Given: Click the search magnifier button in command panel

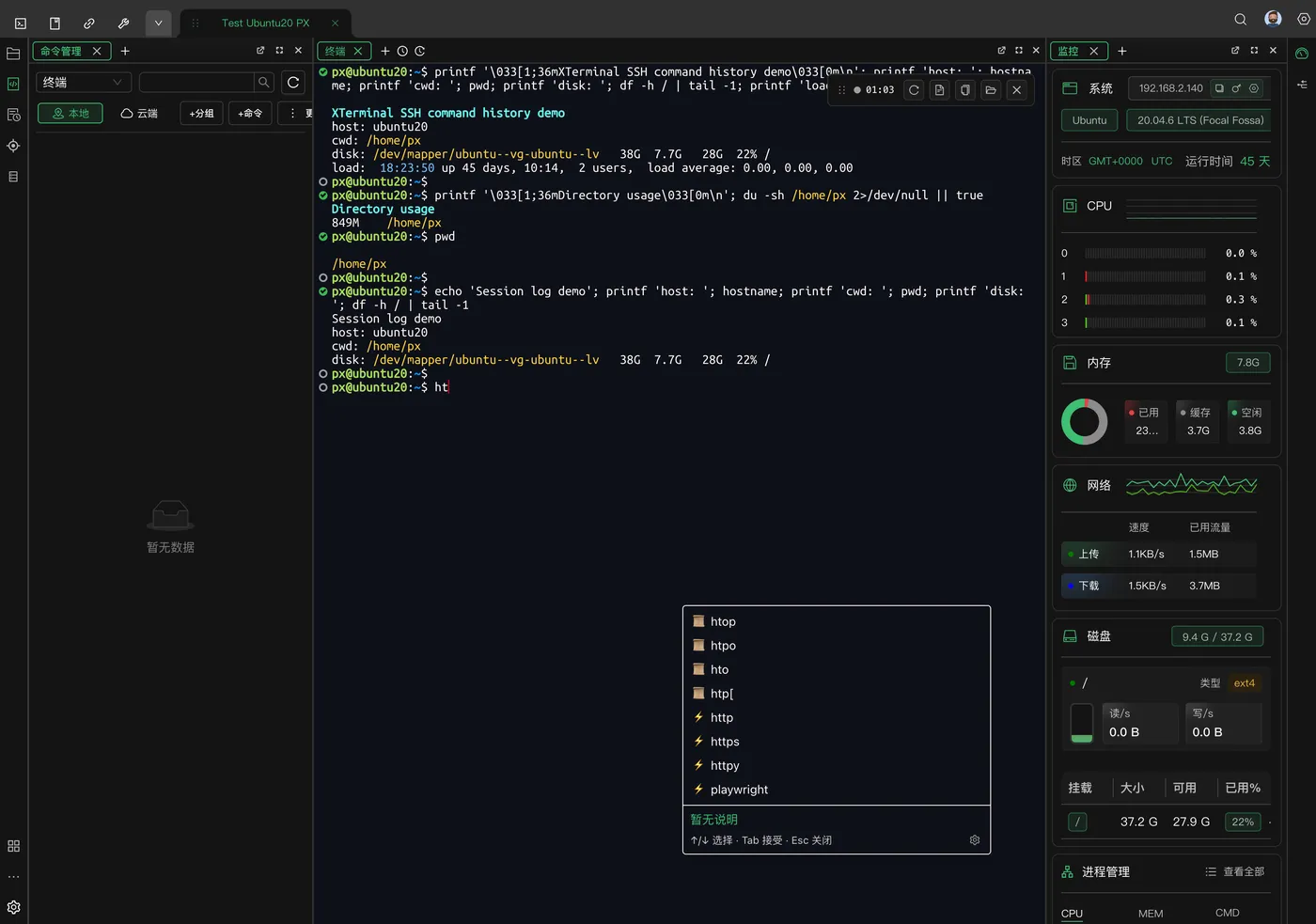Looking at the screenshot, I should 264,83.
